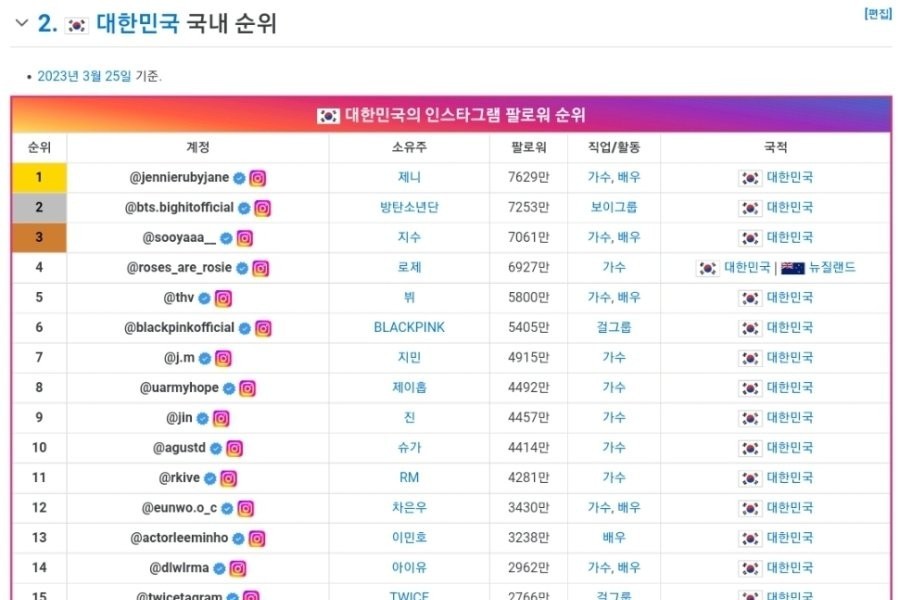Click the verified badge next to @sooyaaa__

tap(226, 238)
